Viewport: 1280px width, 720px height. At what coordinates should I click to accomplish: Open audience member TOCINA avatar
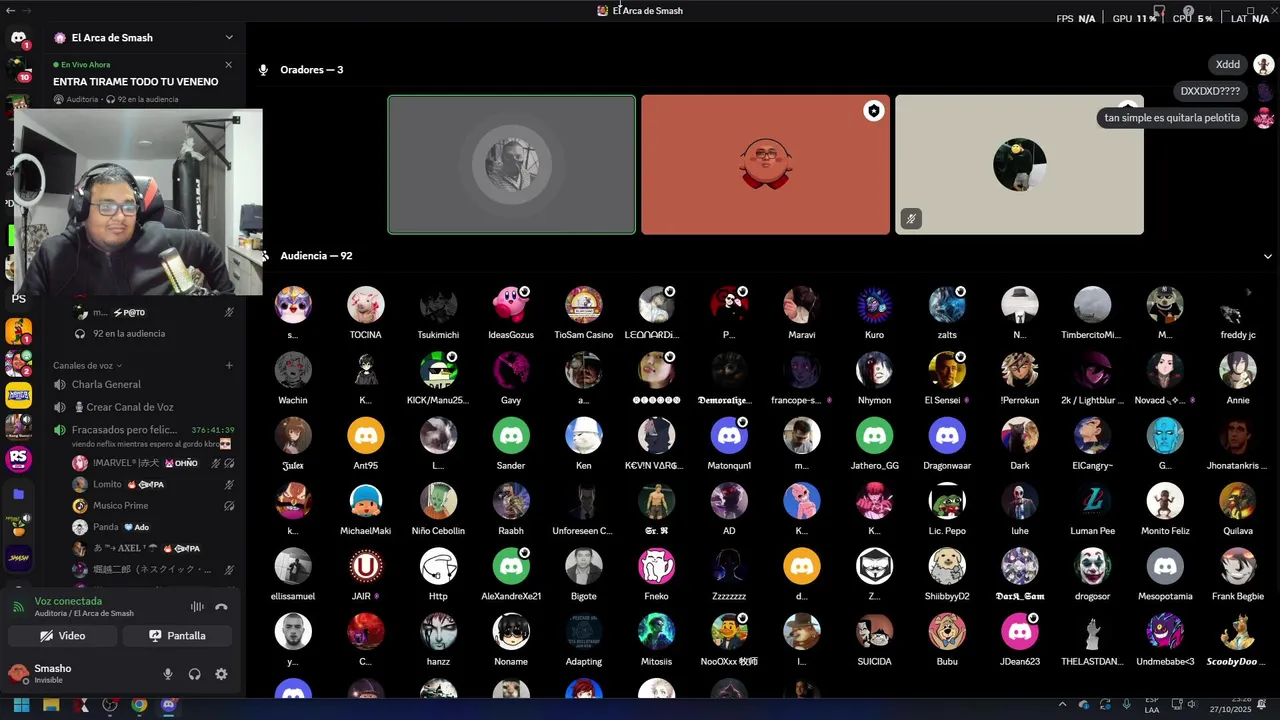[x=366, y=305]
